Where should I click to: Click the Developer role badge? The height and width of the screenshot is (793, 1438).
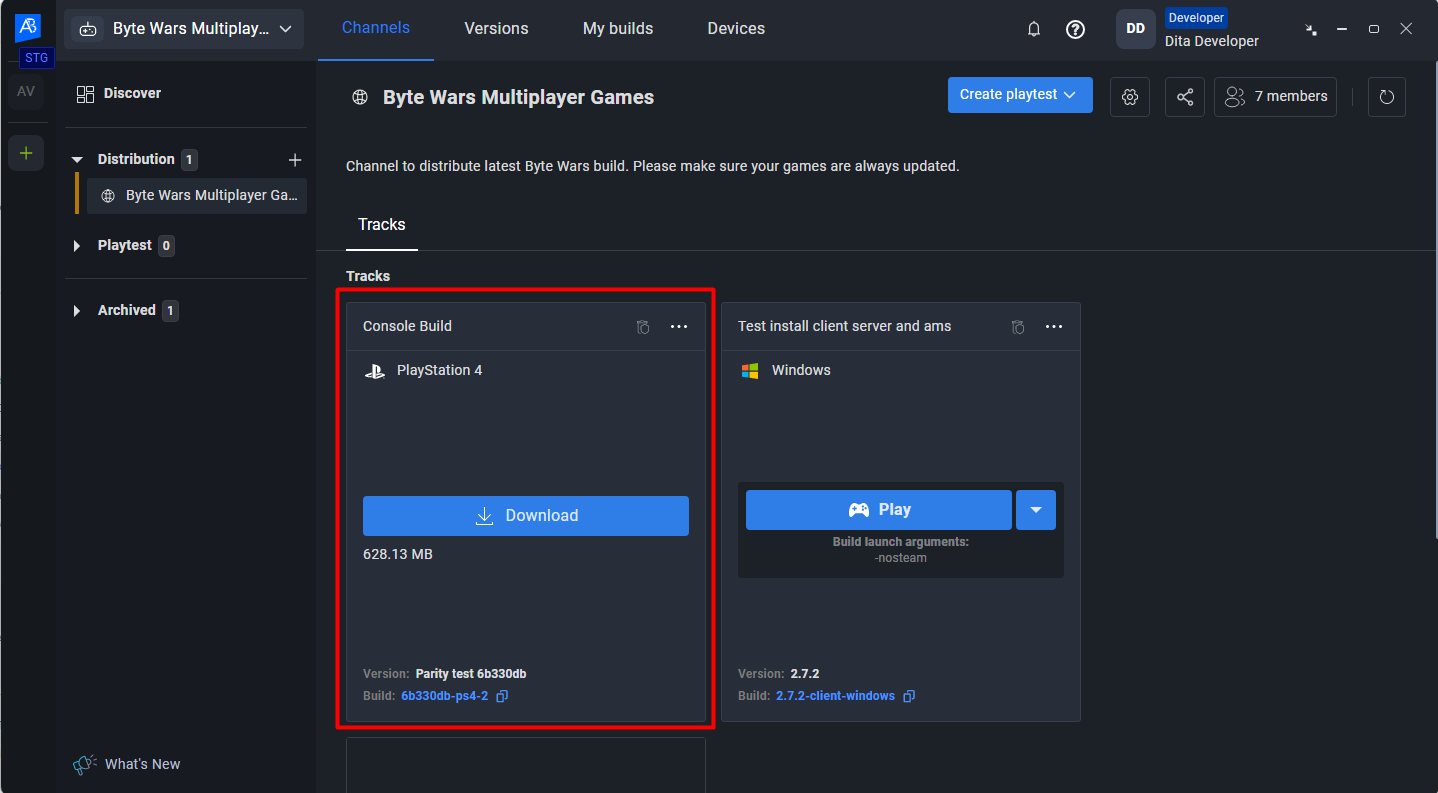click(x=1196, y=18)
